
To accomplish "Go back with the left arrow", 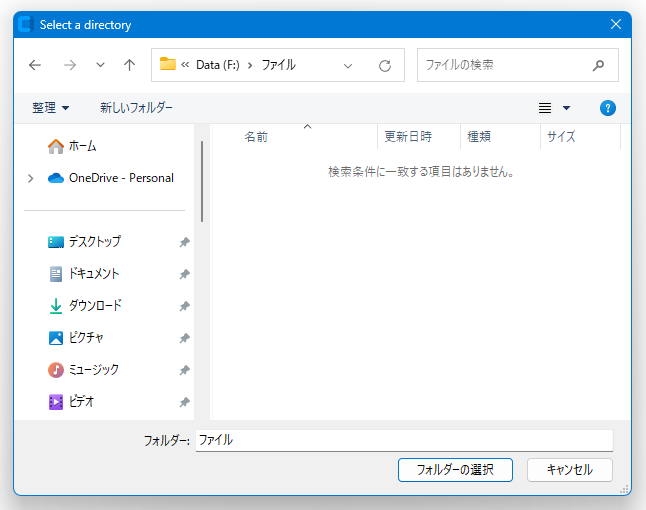I will 35,65.
